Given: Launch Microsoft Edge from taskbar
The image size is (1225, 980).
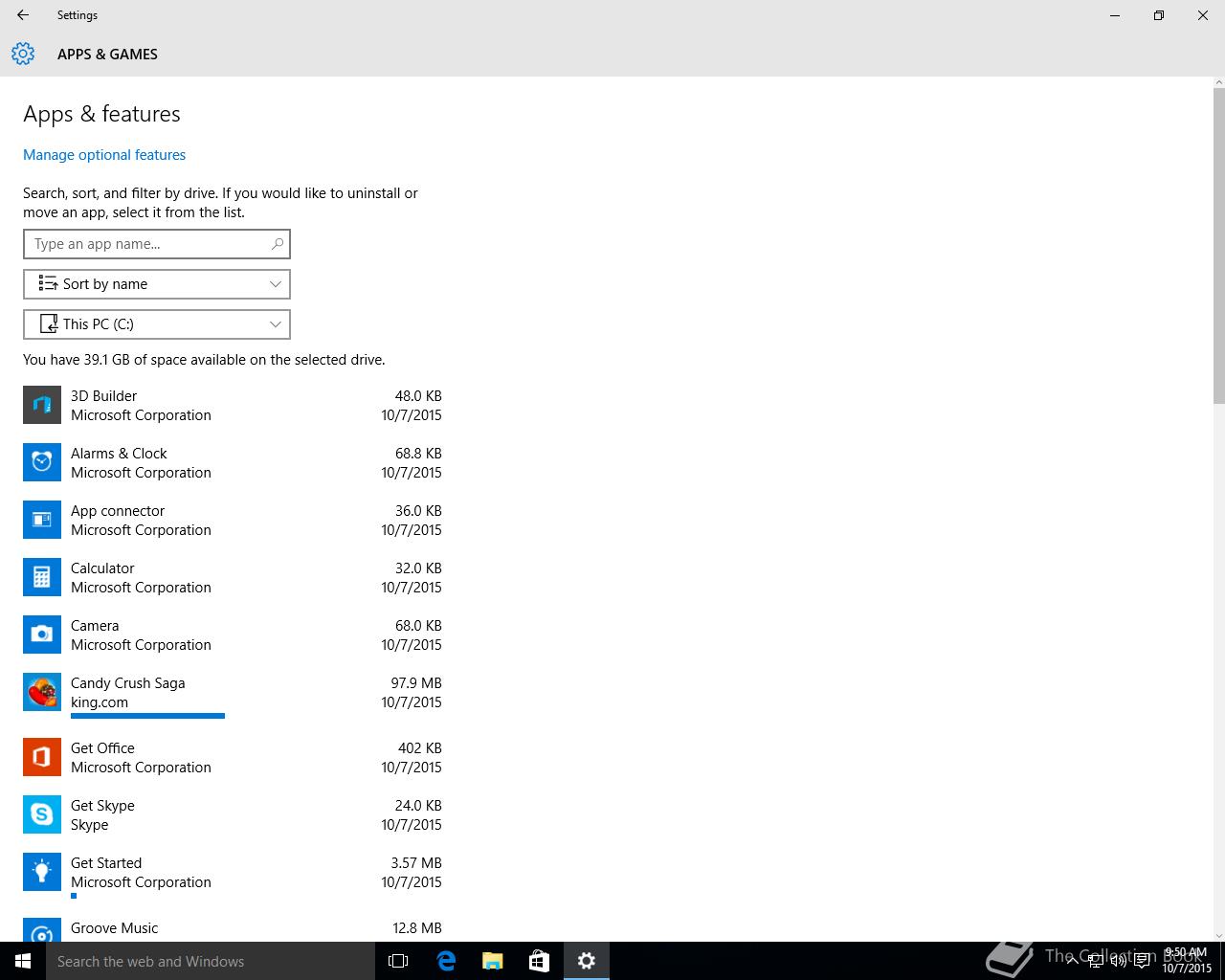Looking at the screenshot, I should pyautogui.click(x=446, y=961).
